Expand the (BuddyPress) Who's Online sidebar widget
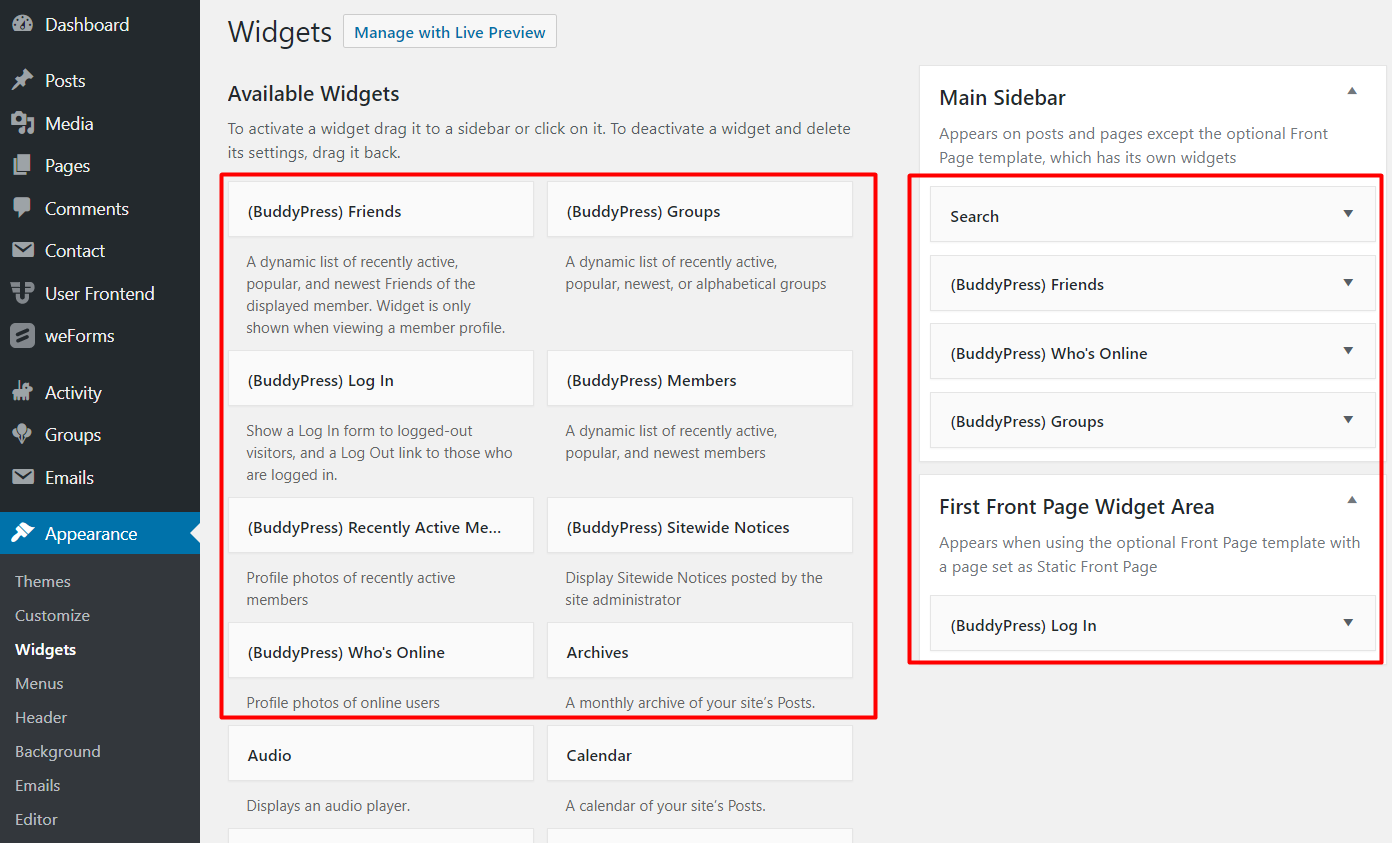This screenshot has height=843, width=1392. 1348,351
